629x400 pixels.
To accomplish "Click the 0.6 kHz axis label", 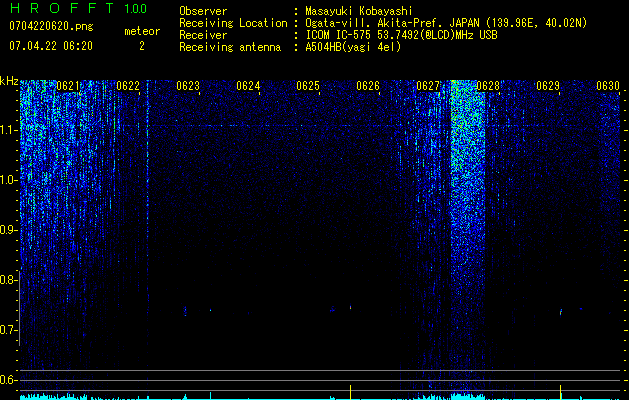I will 7,380.
